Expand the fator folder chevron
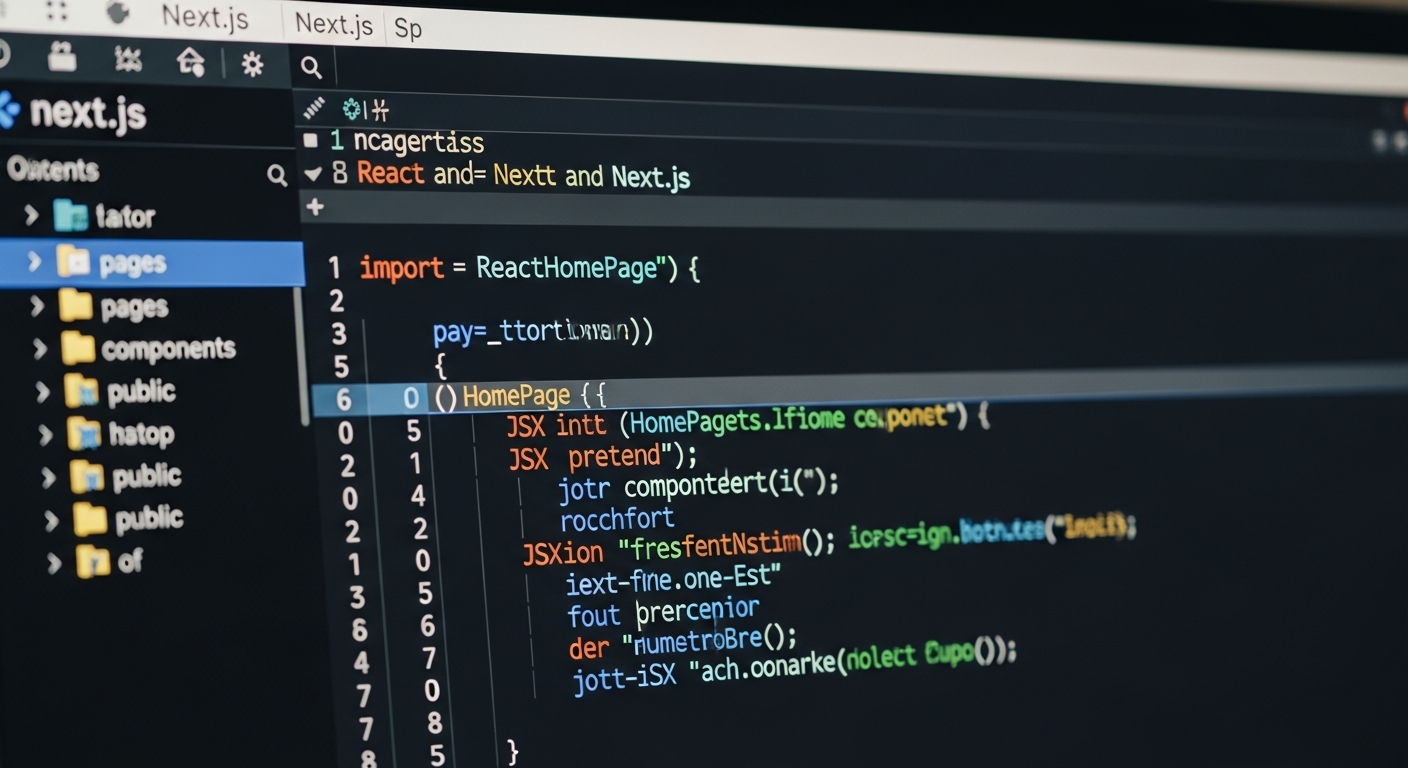 (x=31, y=215)
